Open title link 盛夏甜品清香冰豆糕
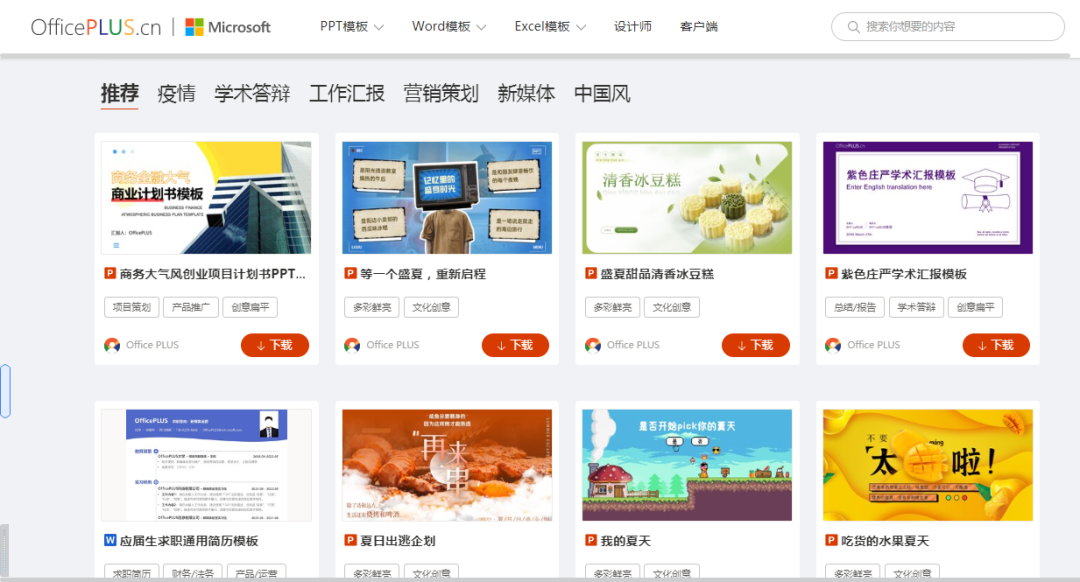Screen dimensions: 1080x582 pyautogui.click(x=657, y=273)
